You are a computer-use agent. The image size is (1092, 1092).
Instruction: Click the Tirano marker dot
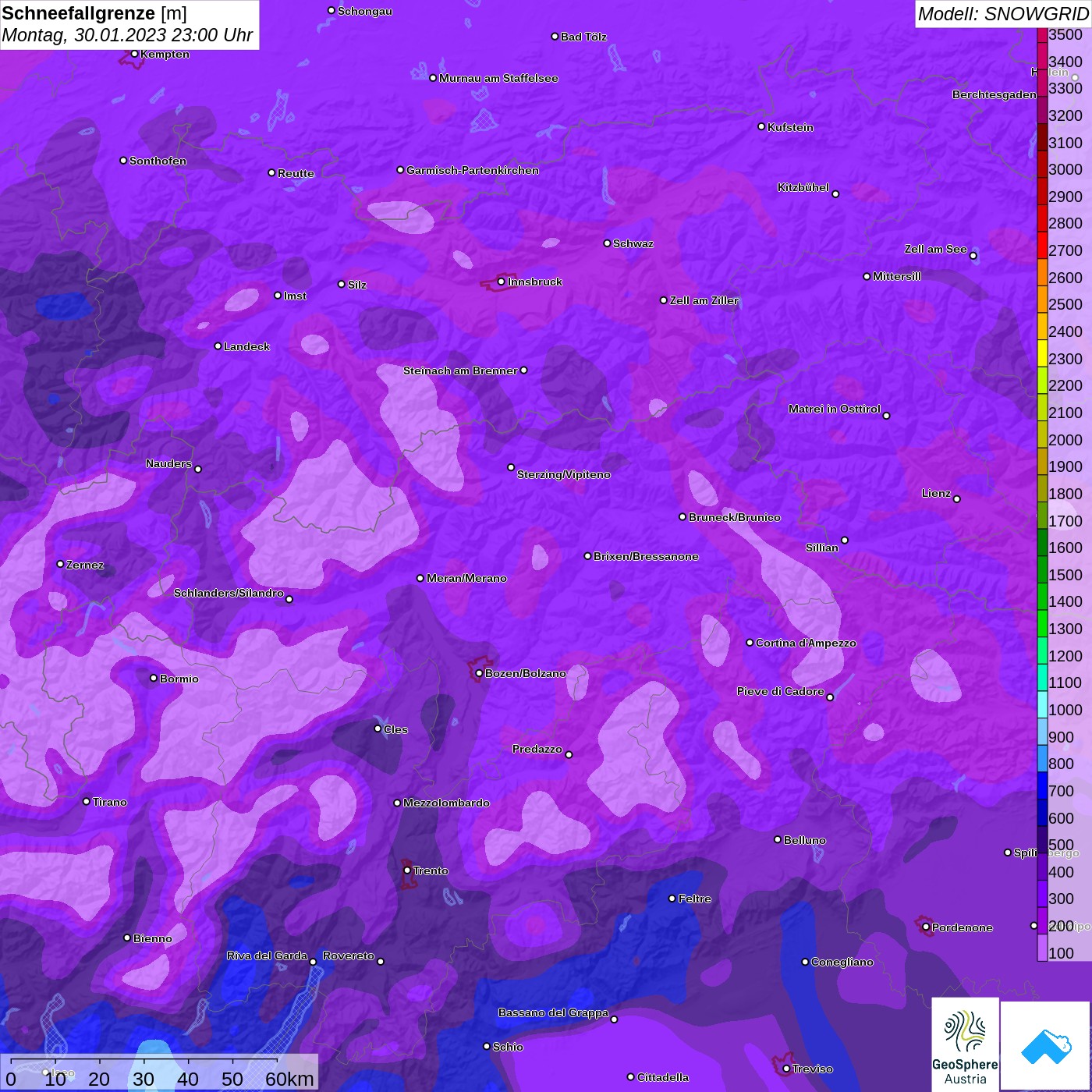tap(87, 801)
